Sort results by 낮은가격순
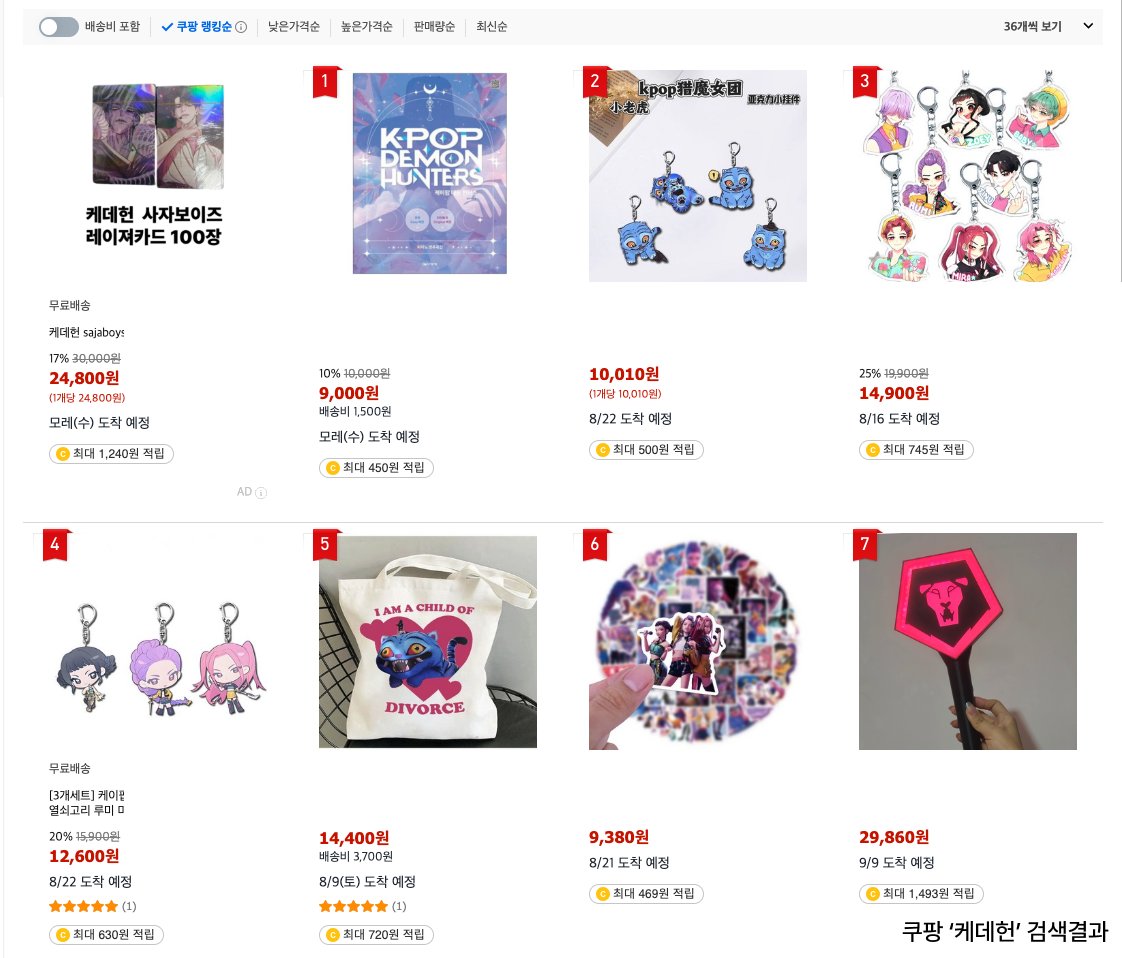The image size is (1122, 958). (x=293, y=27)
